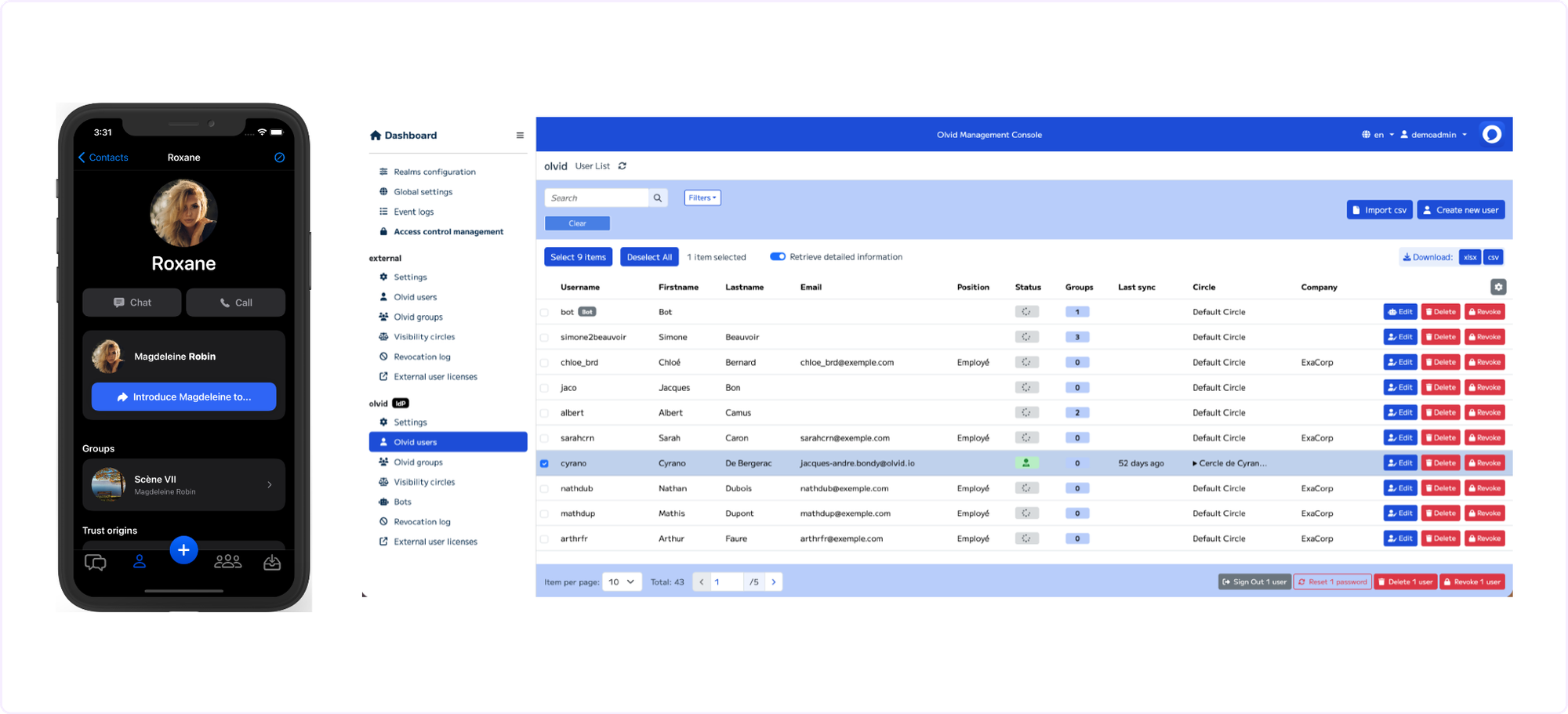The image size is (1568, 714).
Task: Revoke the arthrfr user
Action: pyautogui.click(x=1485, y=538)
